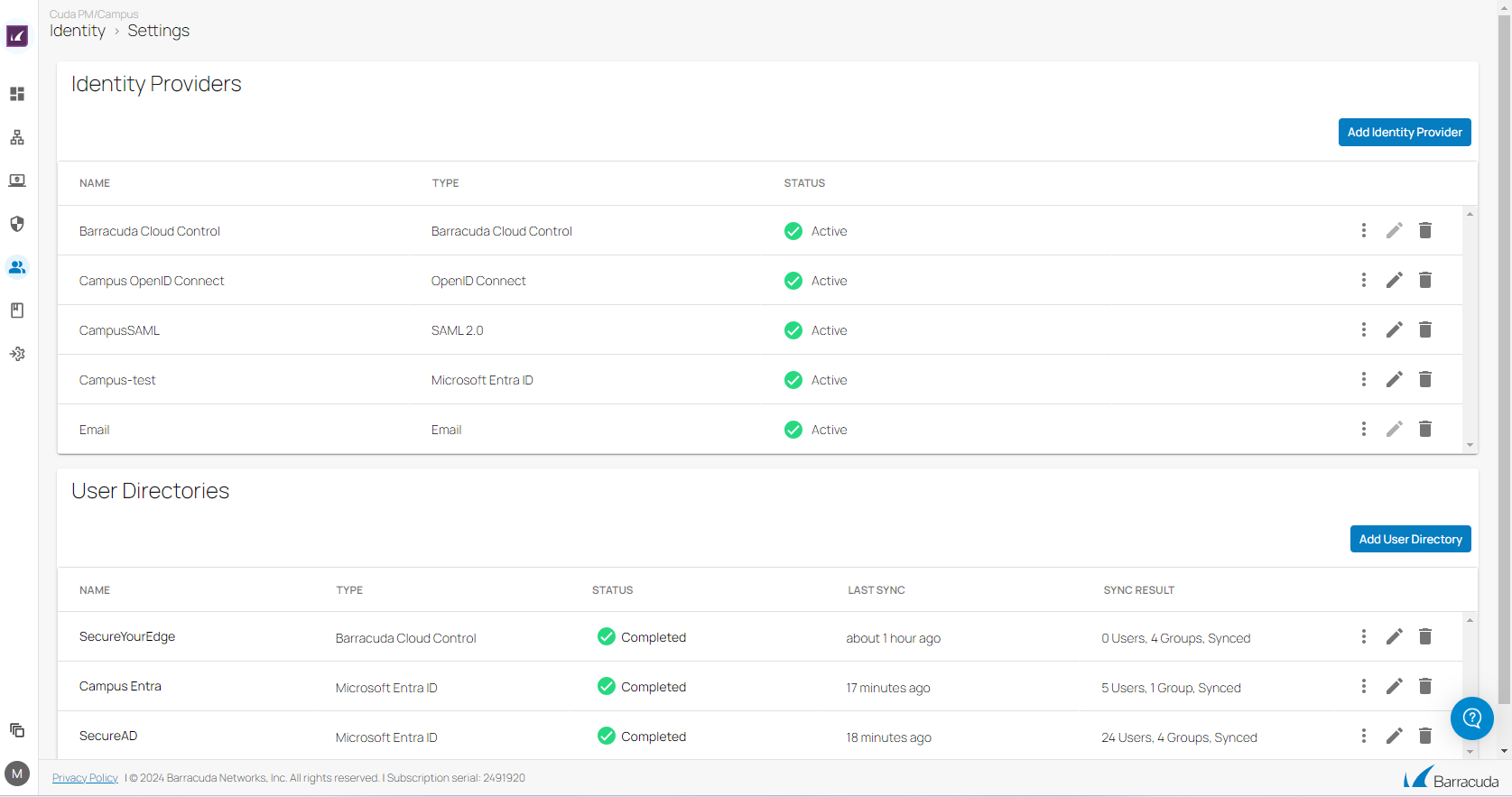Click '5 Users, 1 Group, Synced' result
The image size is (1512, 797).
1171,688
